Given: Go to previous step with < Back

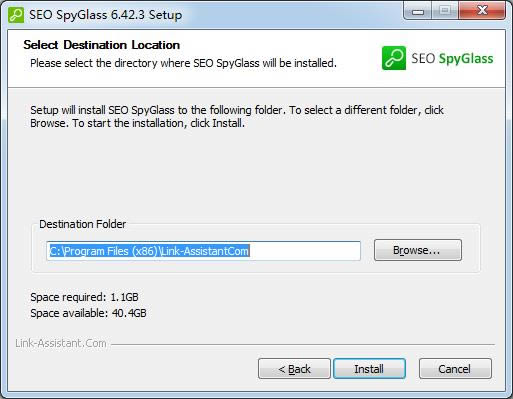Looking at the screenshot, I should coord(294,369).
